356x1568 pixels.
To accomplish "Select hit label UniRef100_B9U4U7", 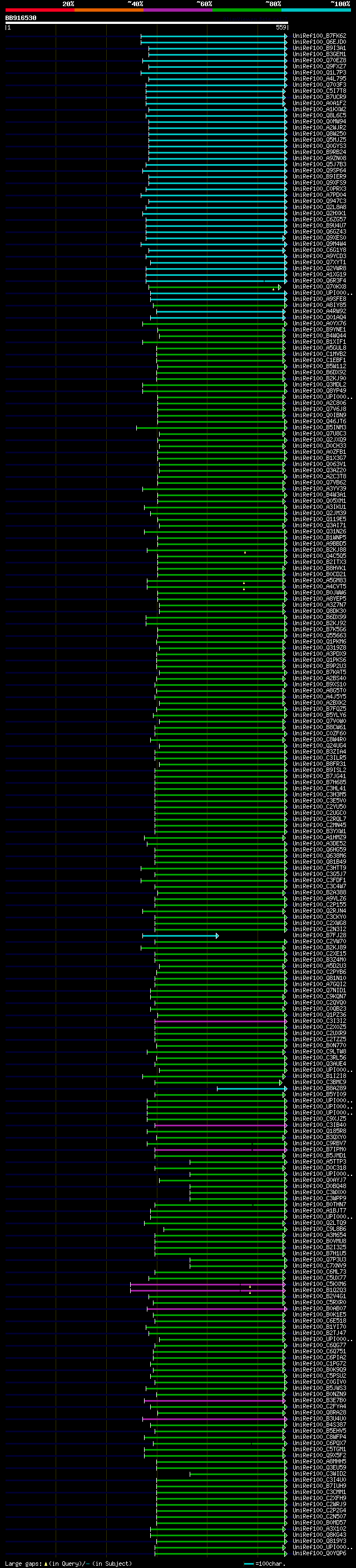I will (319, 226).
